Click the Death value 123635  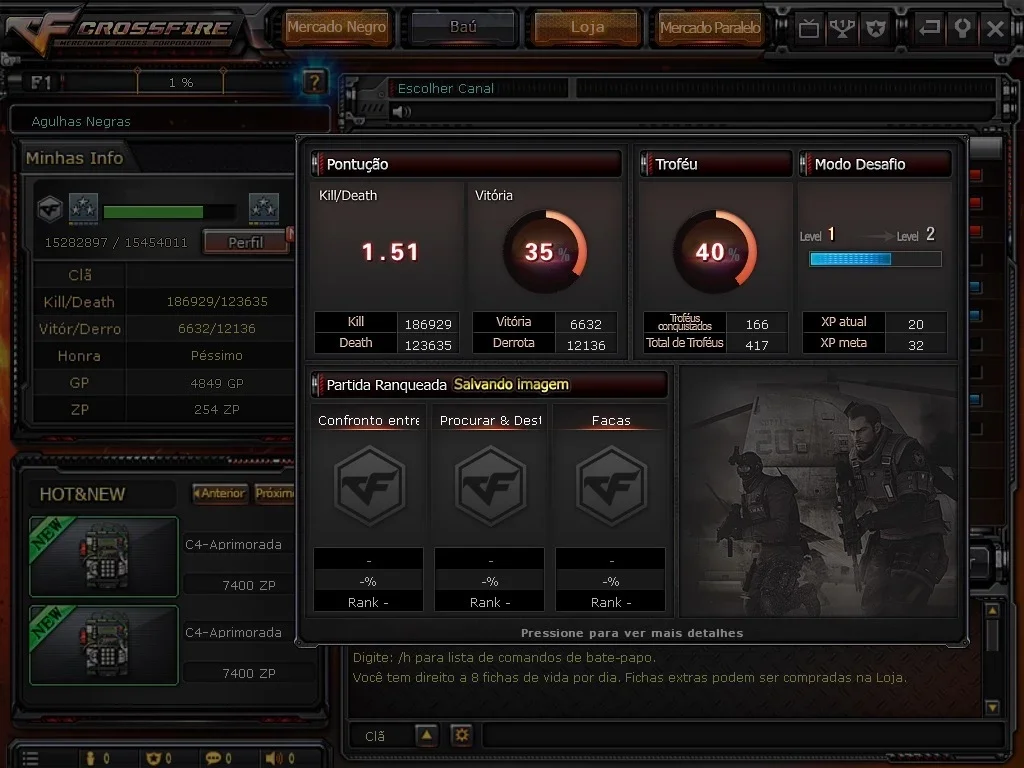[428, 345]
